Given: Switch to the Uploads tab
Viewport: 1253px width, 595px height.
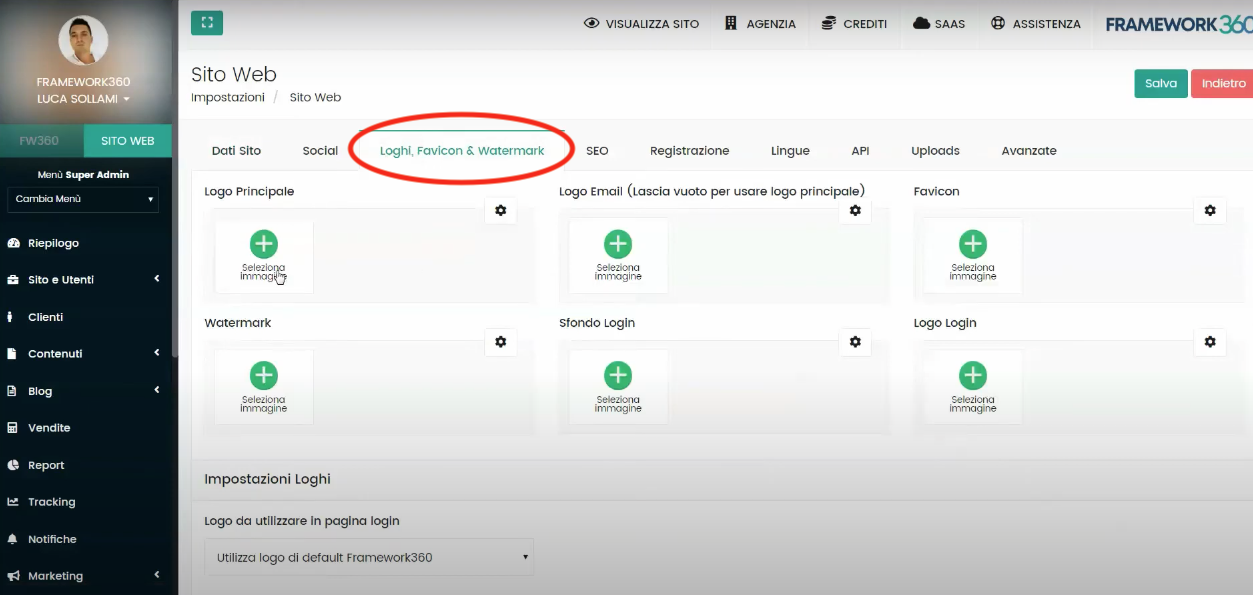Looking at the screenshot, I should [x=935, y=151].
